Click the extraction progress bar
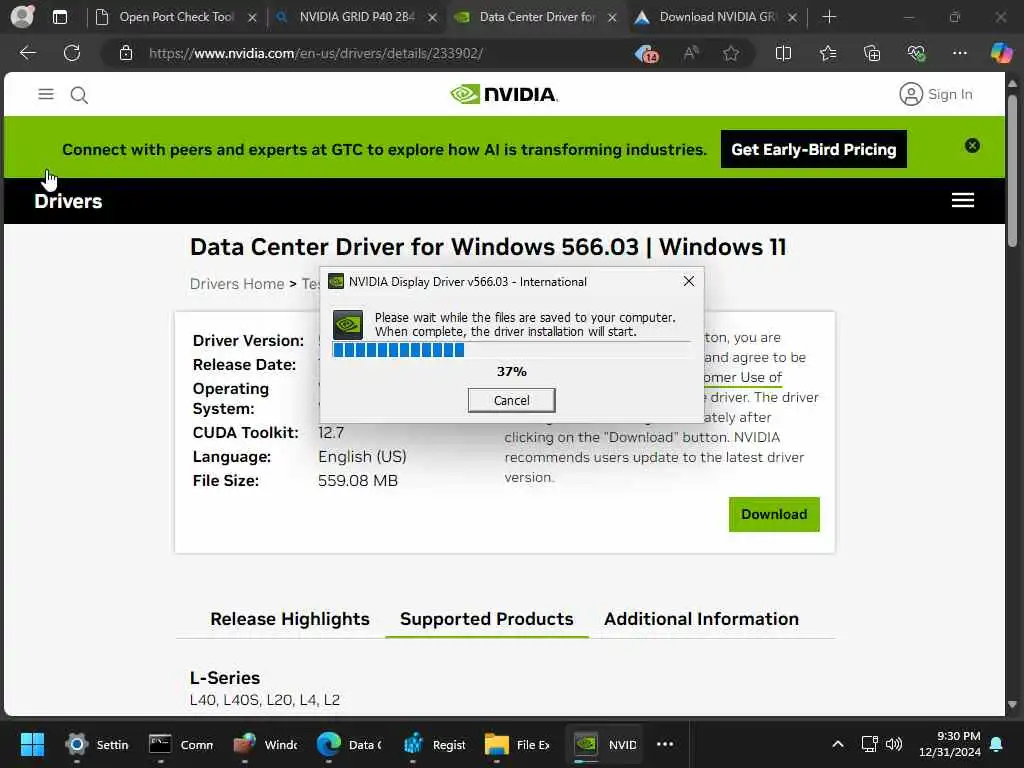1024x768 pixels. tap(511, 350)
